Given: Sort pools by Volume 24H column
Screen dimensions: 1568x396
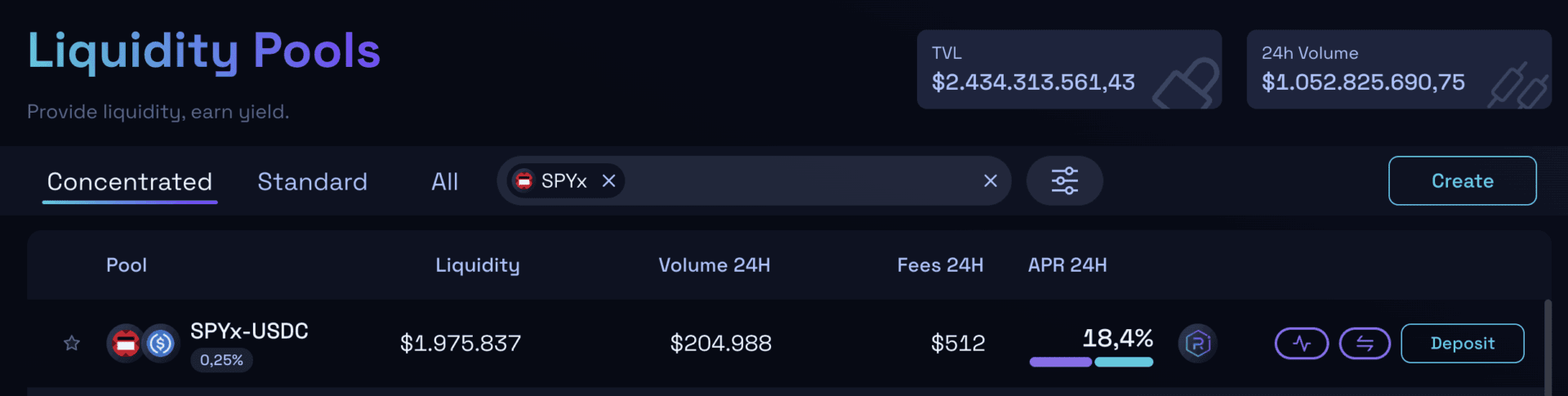Looking at the screenshot, I should click(714, 265).
